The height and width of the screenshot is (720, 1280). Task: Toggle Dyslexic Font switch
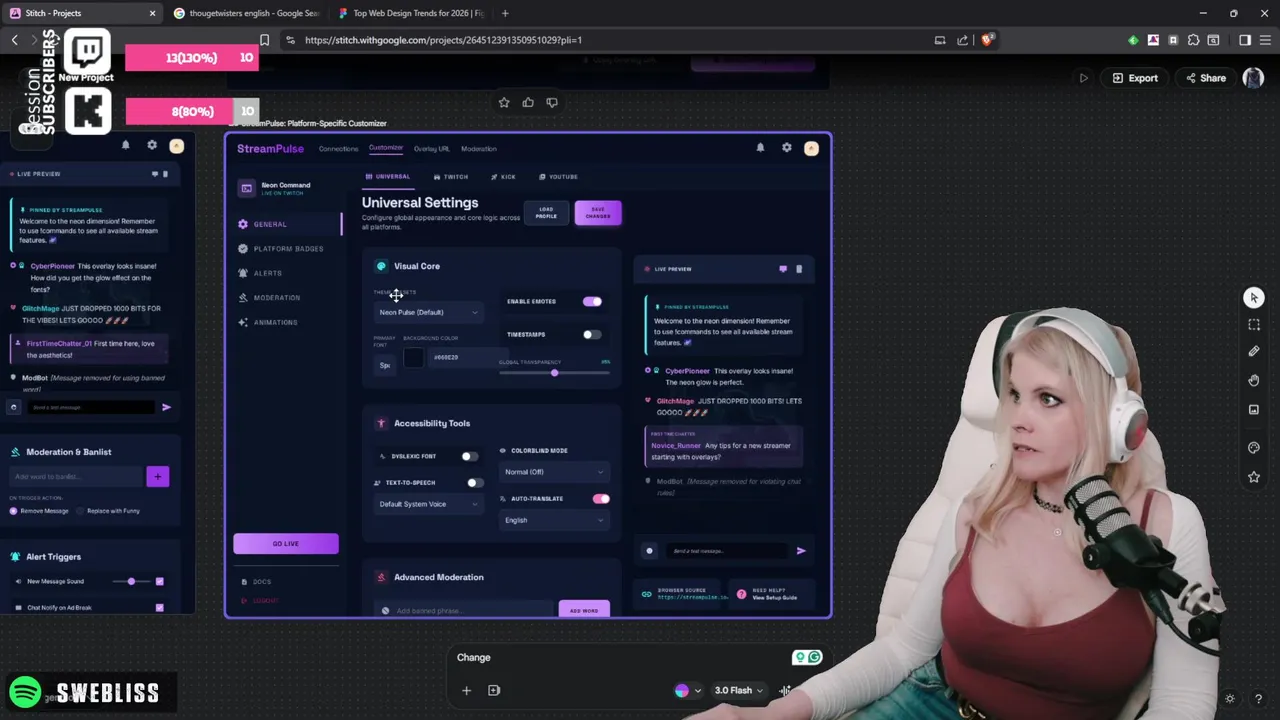pyautogui.click(x=469, y=456)
